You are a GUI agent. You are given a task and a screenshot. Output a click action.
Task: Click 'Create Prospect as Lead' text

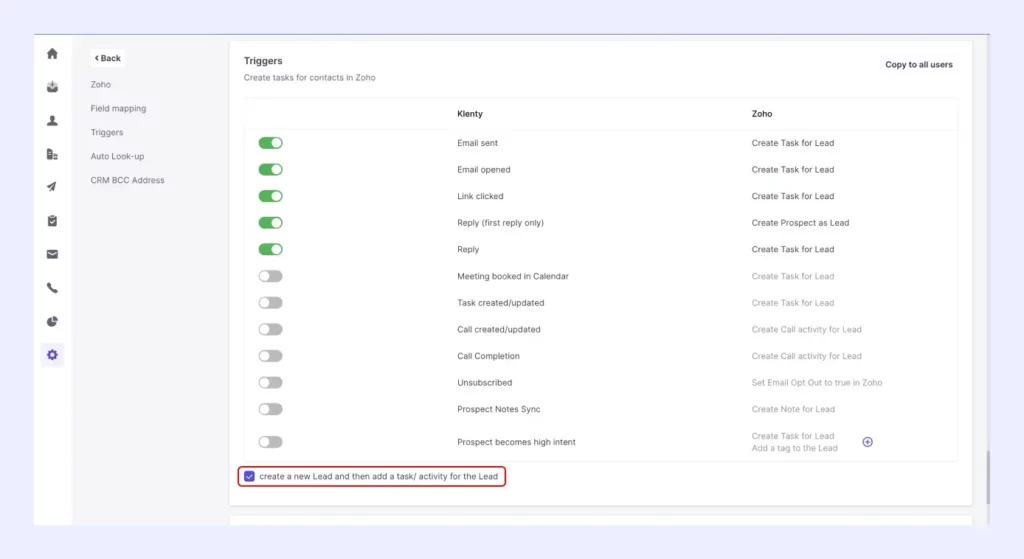pos(800,223)
